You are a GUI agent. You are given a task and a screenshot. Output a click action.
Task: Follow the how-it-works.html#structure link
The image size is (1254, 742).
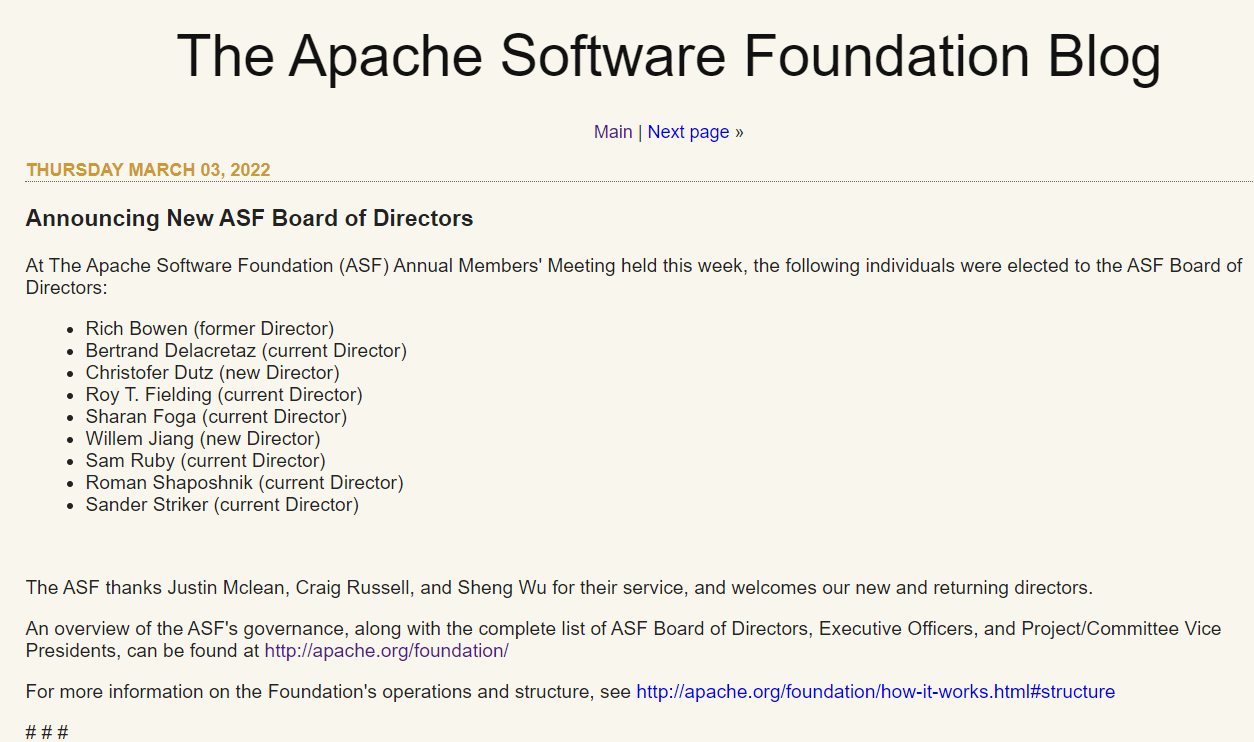[875, 692]
